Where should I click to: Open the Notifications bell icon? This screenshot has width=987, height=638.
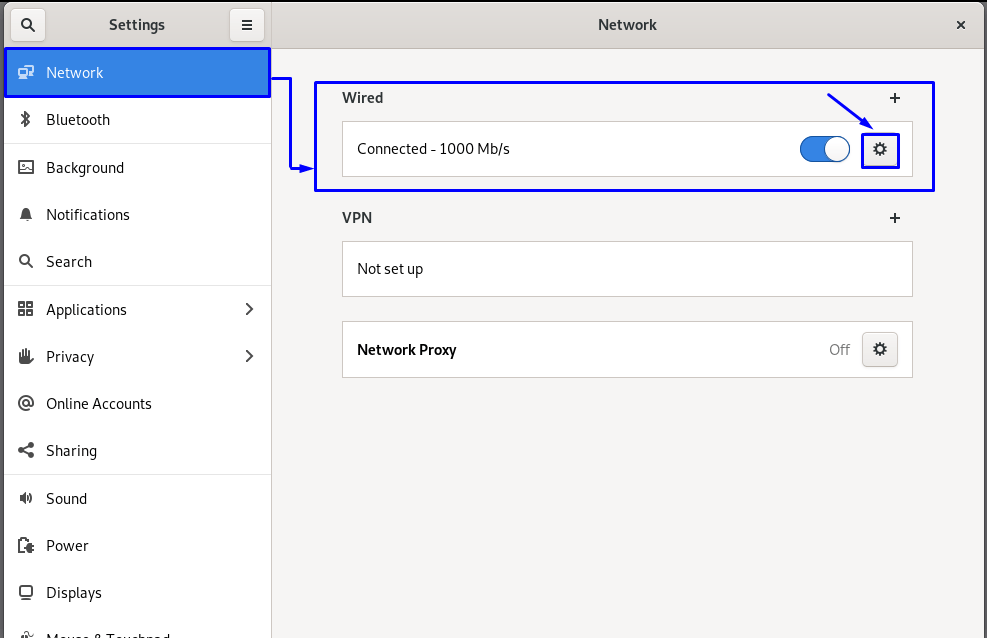coord(25,214)
